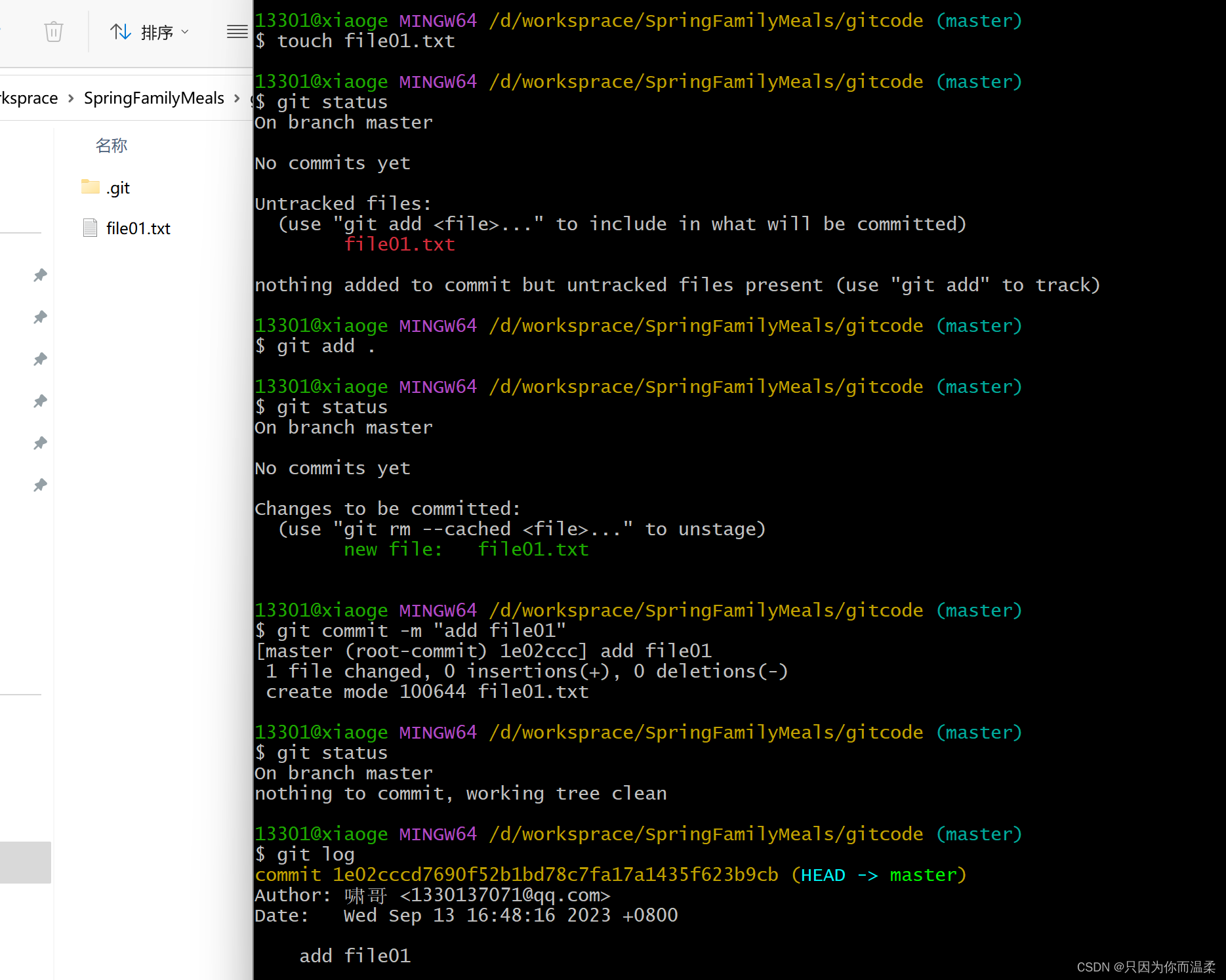Click the second pin icon in navigation pane
Screen dimensions: 1226x980
(x=41, y=317)
